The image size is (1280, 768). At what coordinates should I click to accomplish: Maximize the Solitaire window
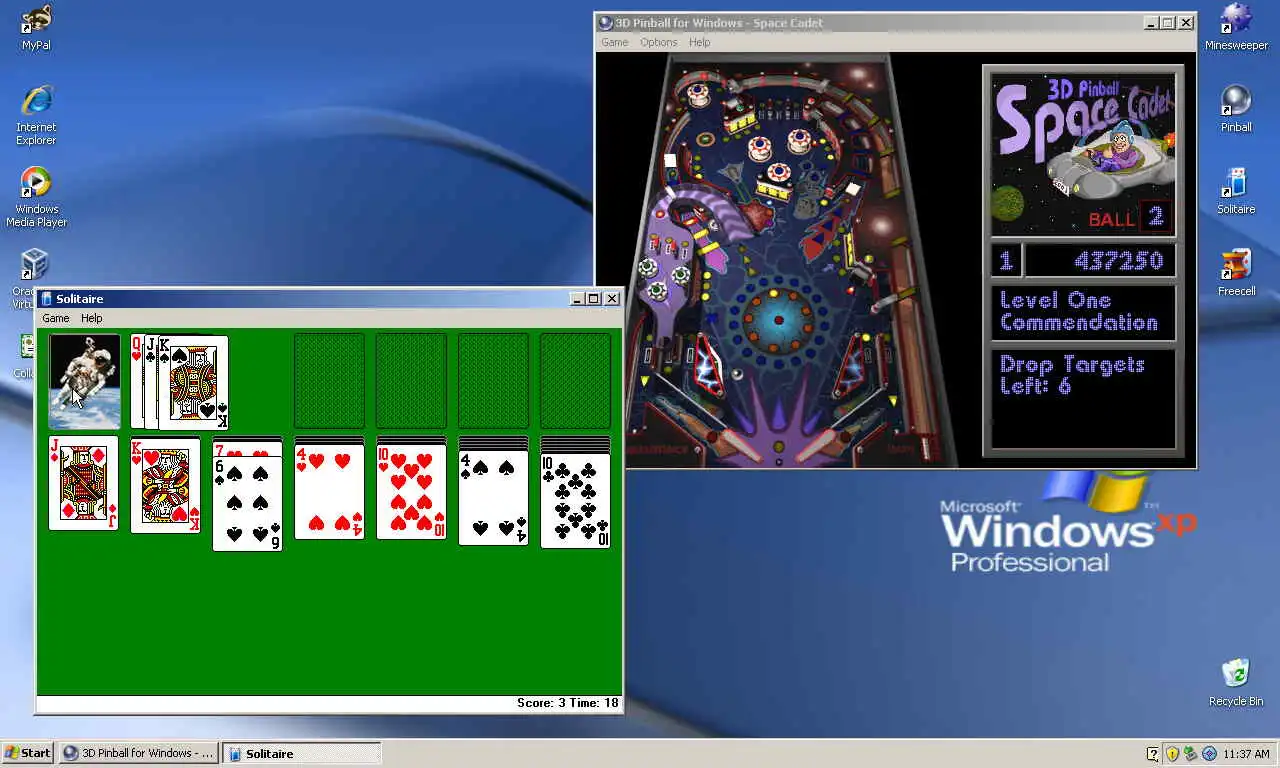(x=594, y=298)
